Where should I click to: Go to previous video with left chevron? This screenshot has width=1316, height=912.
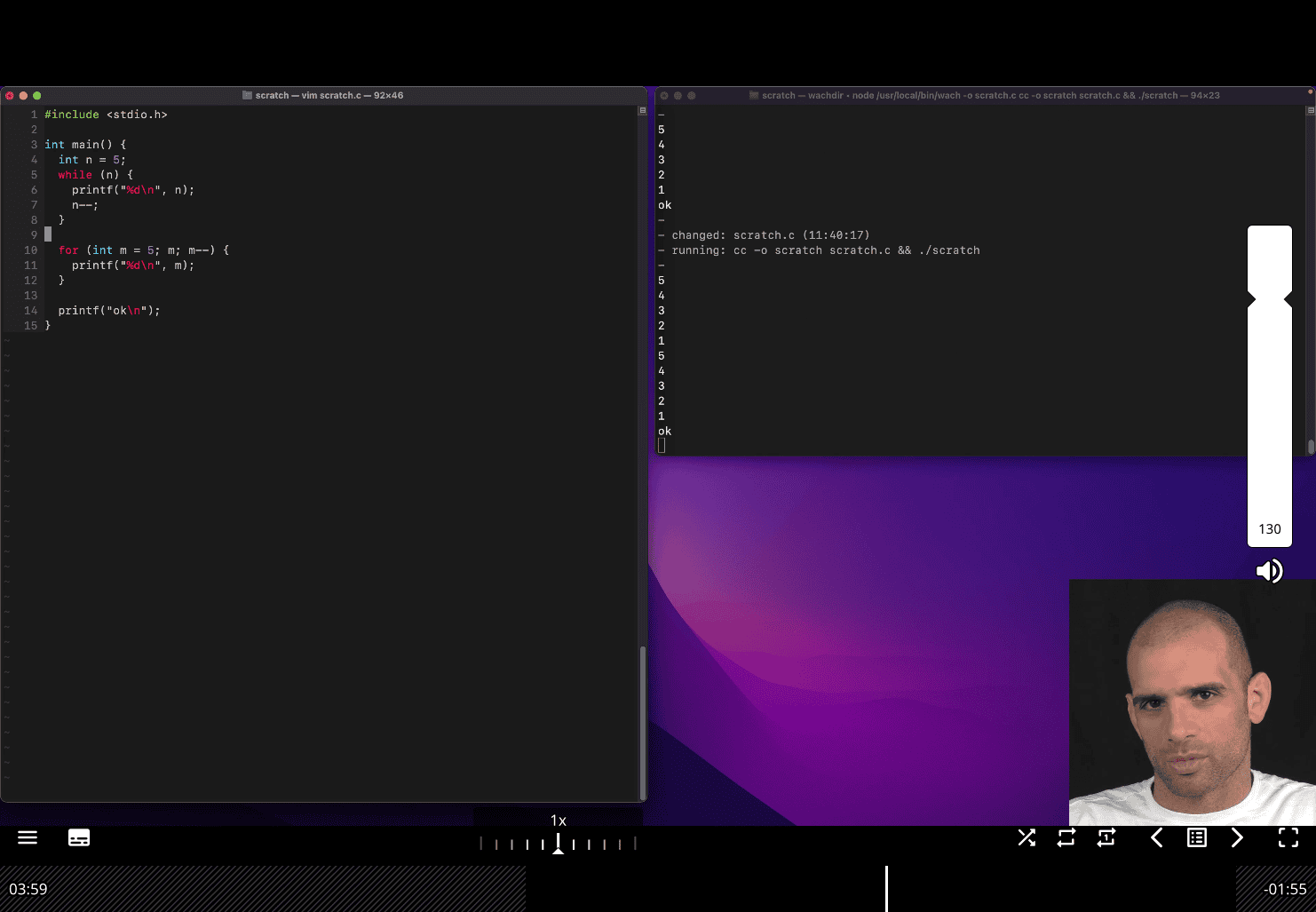tap(1156, 837)
